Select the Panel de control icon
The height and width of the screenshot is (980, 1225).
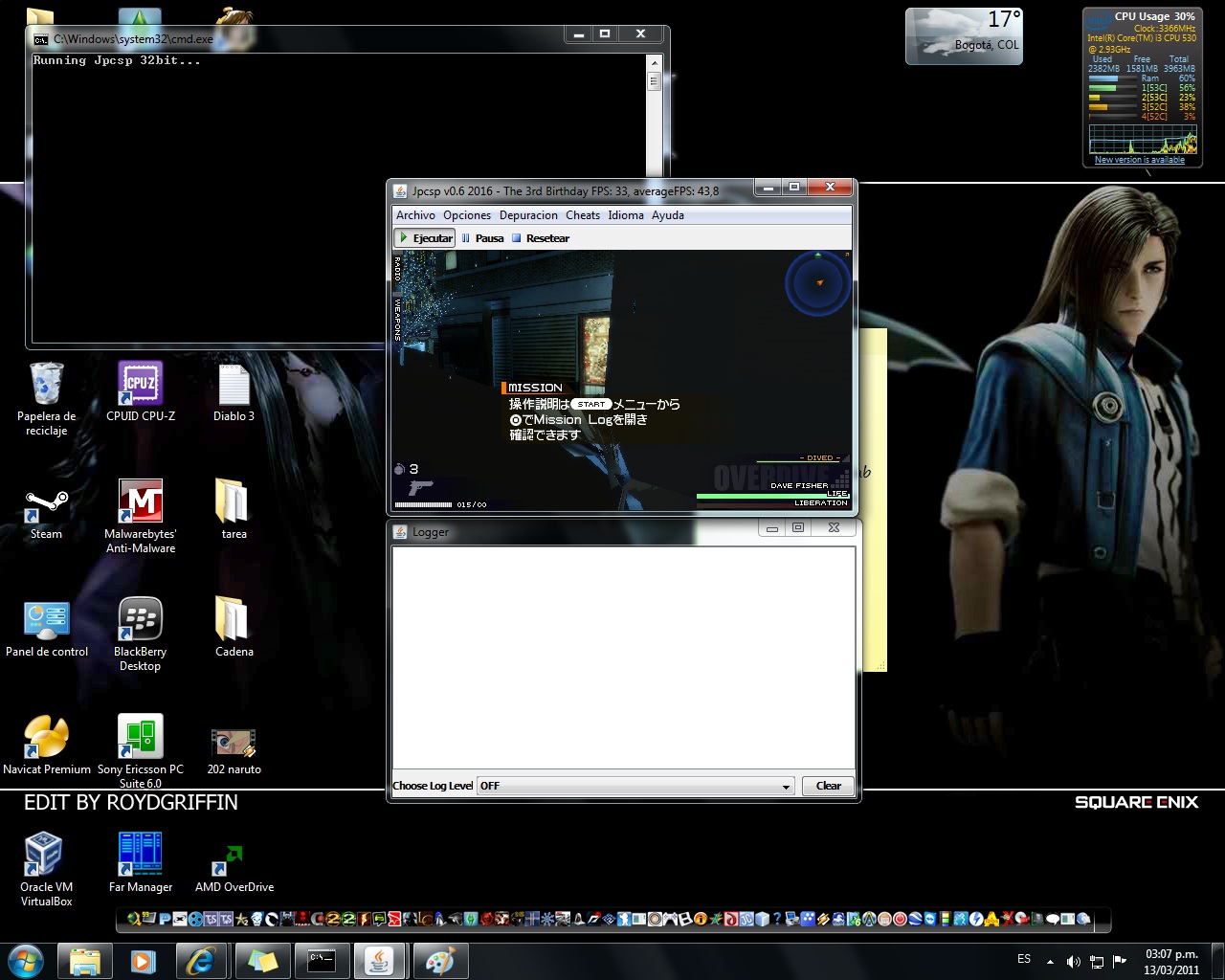46,628
